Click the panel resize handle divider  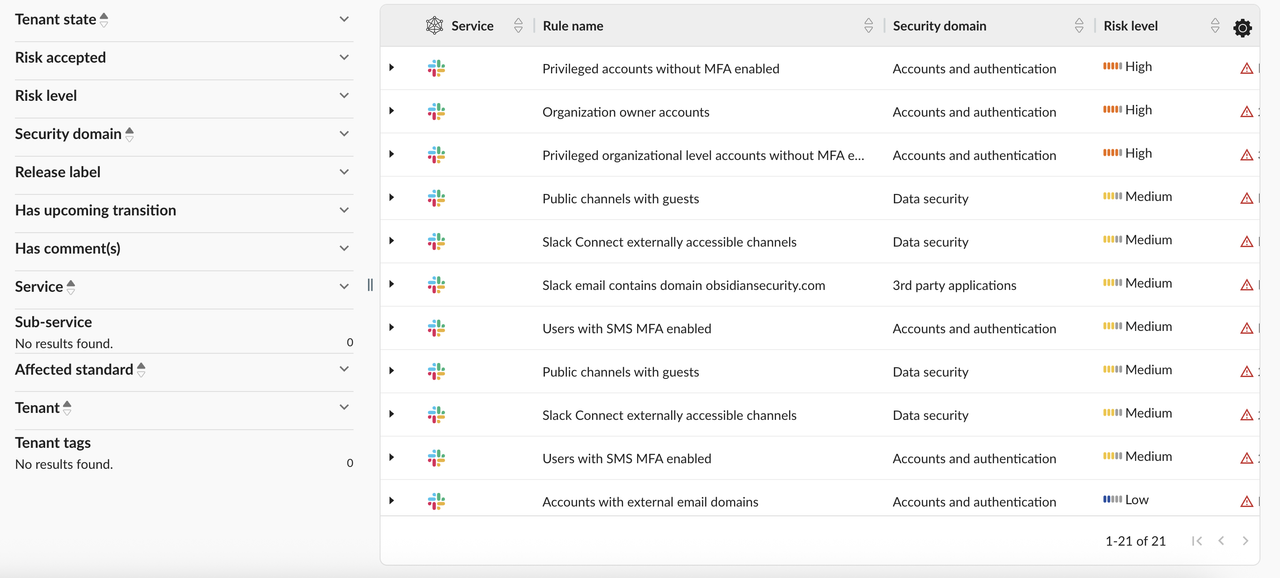(x=370, y=285)
